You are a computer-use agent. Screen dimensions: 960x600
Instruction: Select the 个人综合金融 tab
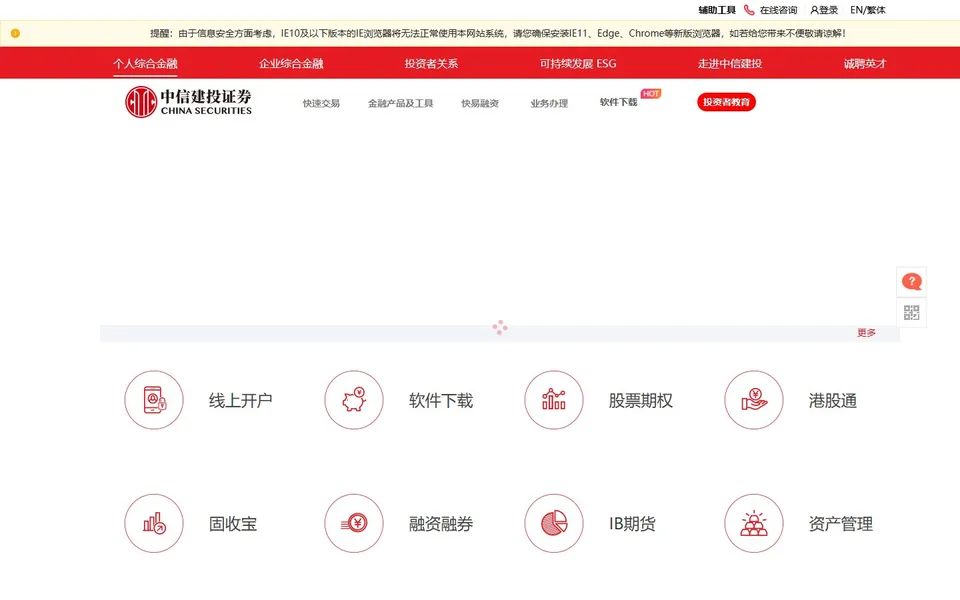145,63
